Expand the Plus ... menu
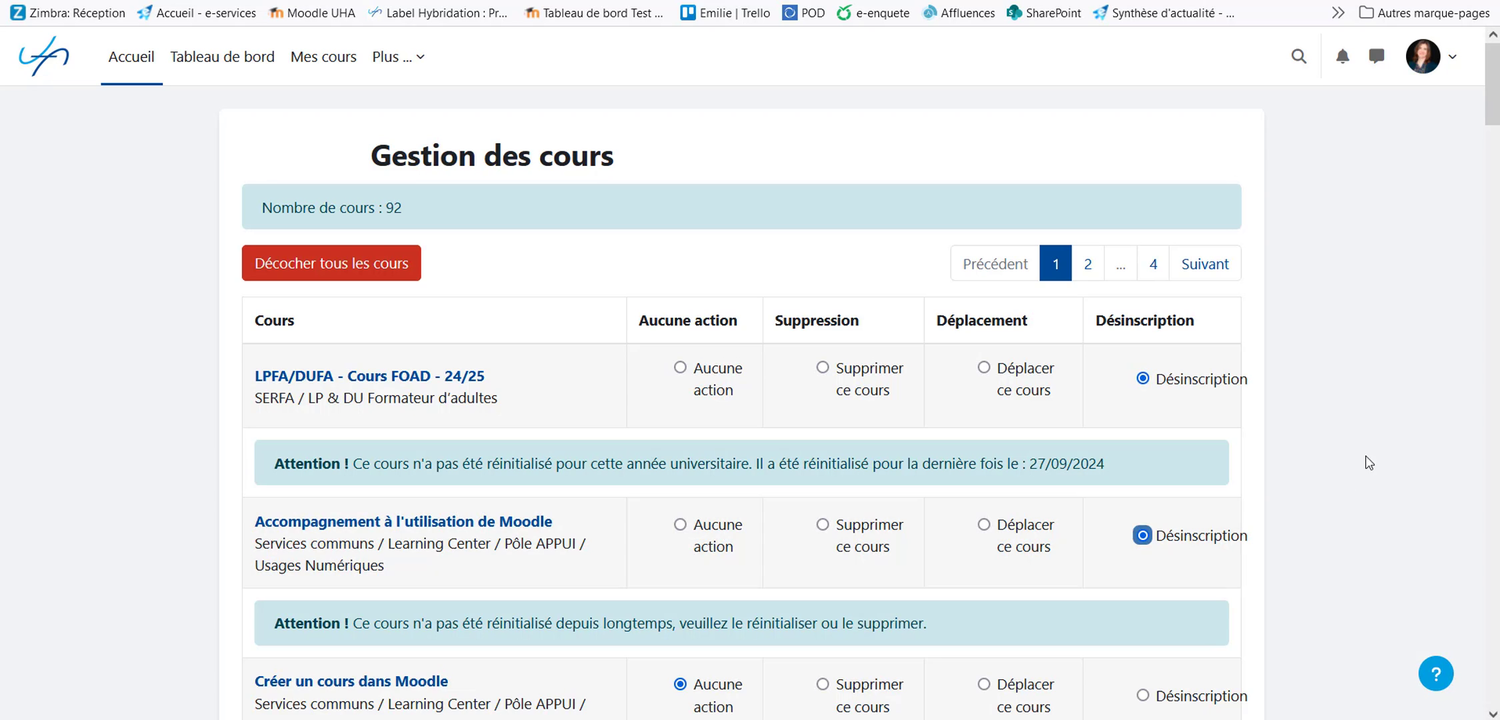The height and width of the screenshot is (720, 1500). pyautogui.click(x=397, y=57)
